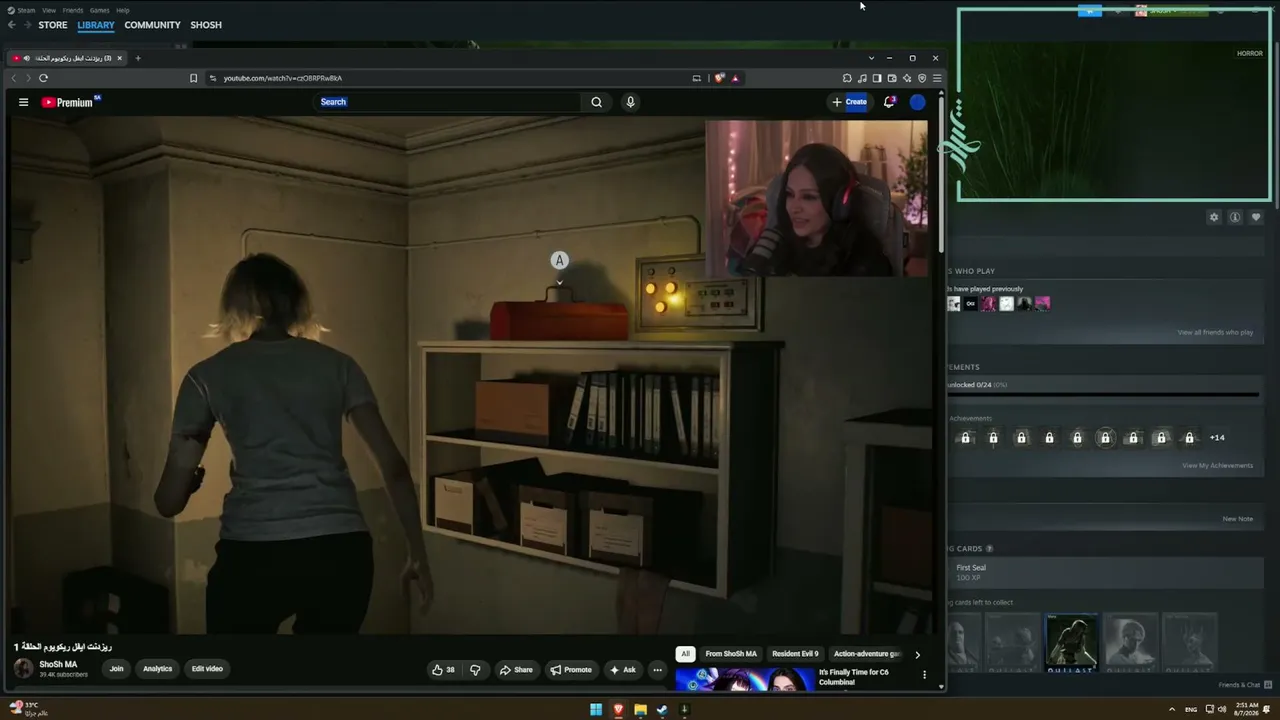Add the Steam game to favorites heart
The image size is (1280, 720).
point(1256,217)
